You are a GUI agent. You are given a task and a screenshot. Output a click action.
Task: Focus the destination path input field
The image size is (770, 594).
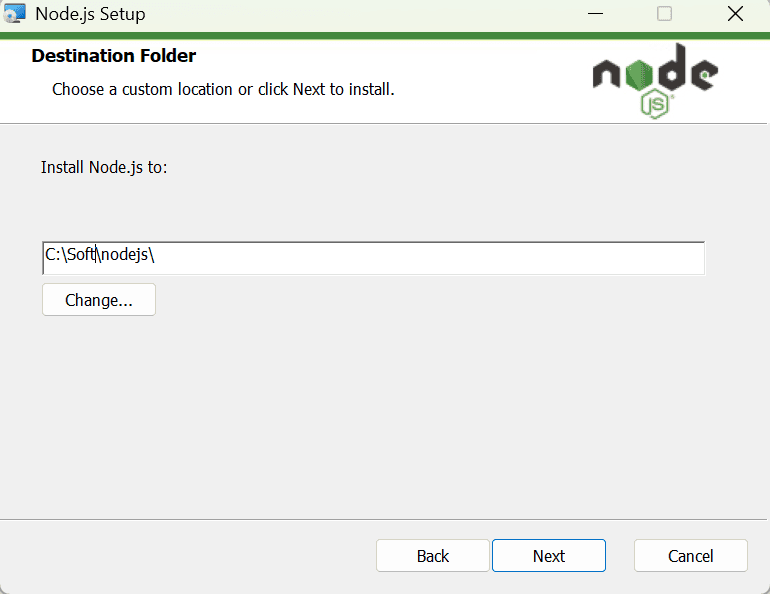click(x=373, y=258)
